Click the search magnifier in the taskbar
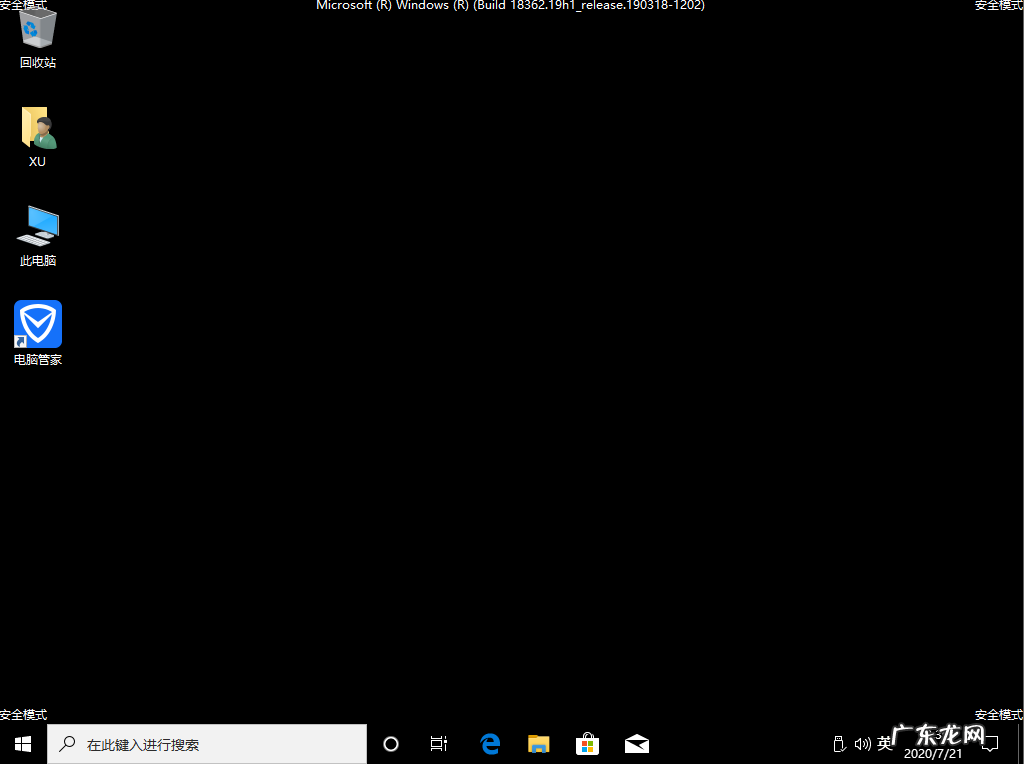The width and height of the screenshot is (1024, 764). [66, 744]
